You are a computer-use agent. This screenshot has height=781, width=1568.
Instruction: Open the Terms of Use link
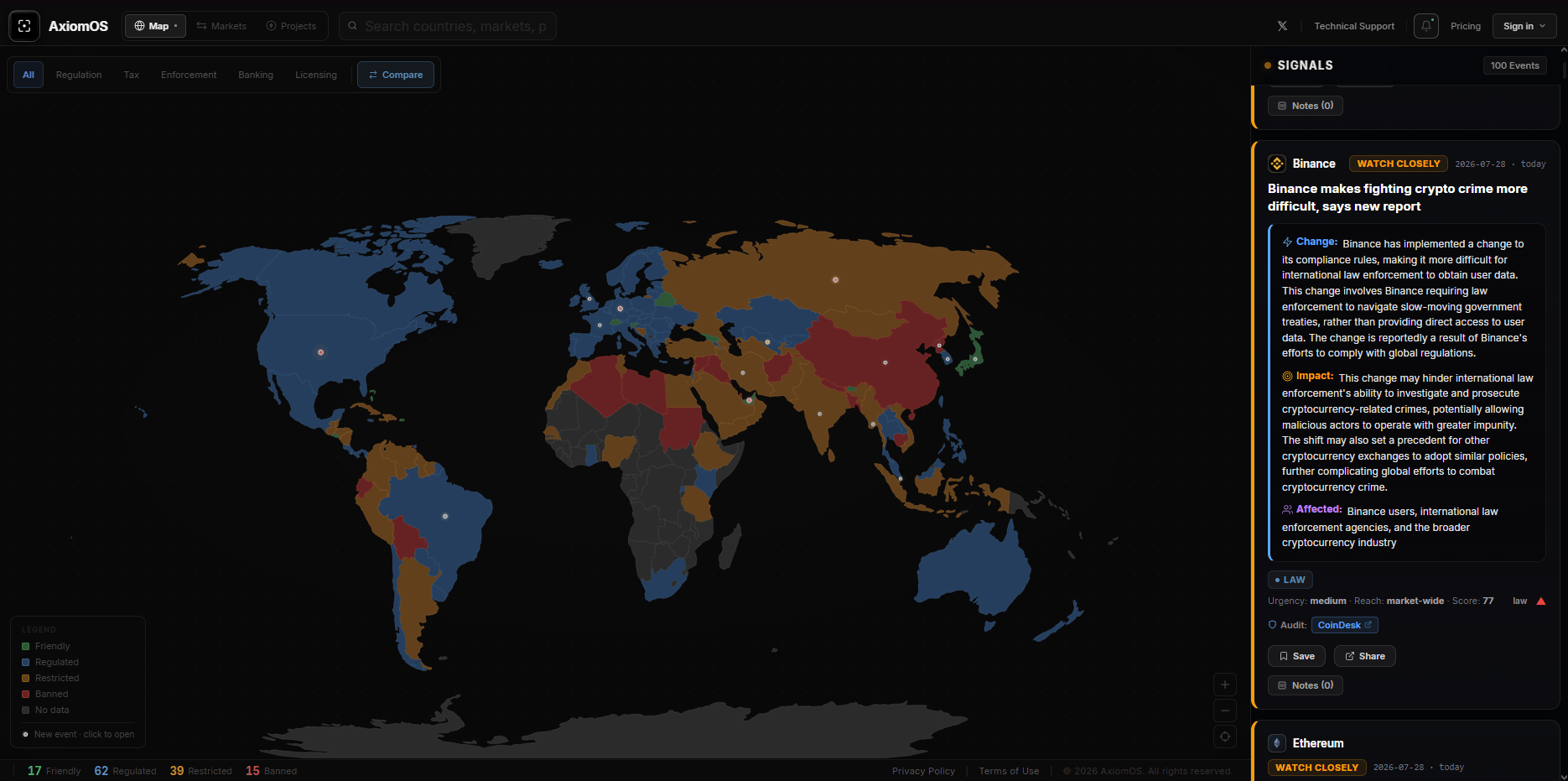(1009, 771)
